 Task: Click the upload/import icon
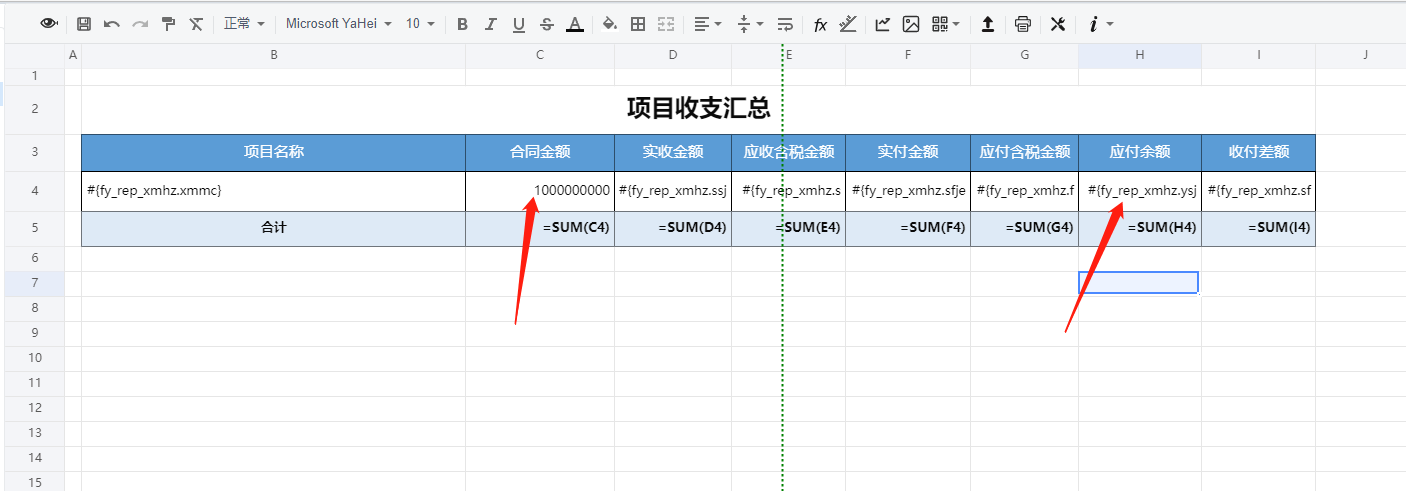click(x=988, y=24)
